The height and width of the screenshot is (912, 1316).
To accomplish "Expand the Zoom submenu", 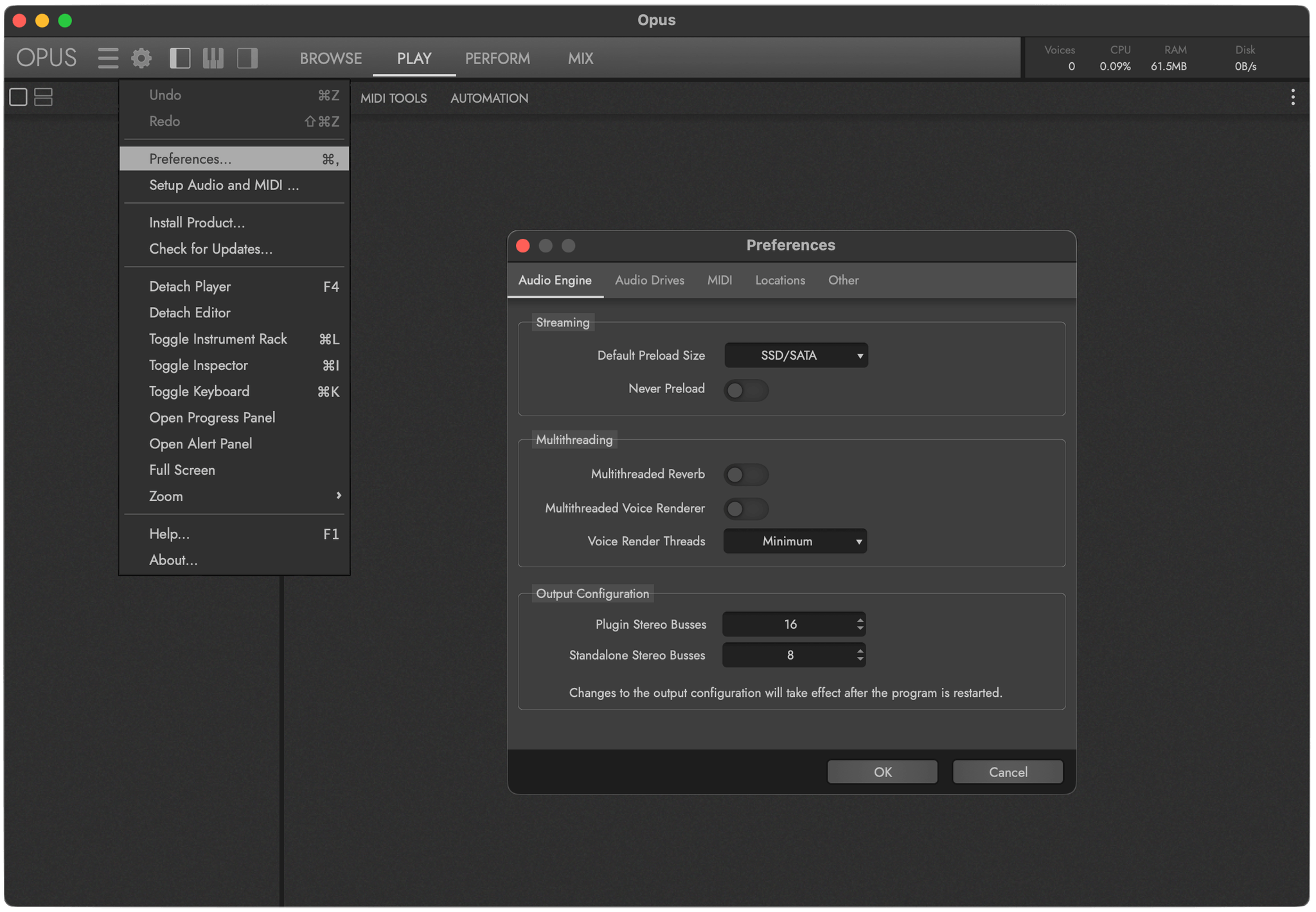I will pyautogui.click(x=234, y=496).
